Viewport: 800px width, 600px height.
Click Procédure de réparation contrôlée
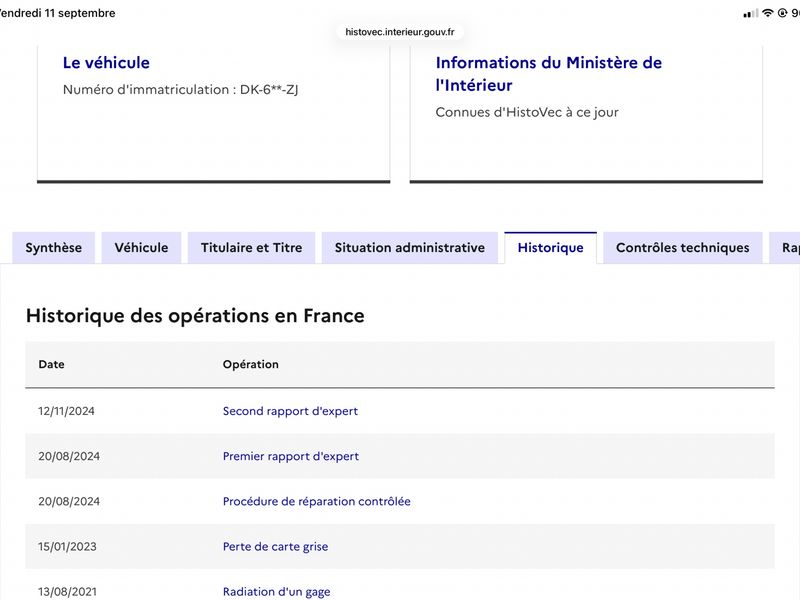click(x=316, y=502)
